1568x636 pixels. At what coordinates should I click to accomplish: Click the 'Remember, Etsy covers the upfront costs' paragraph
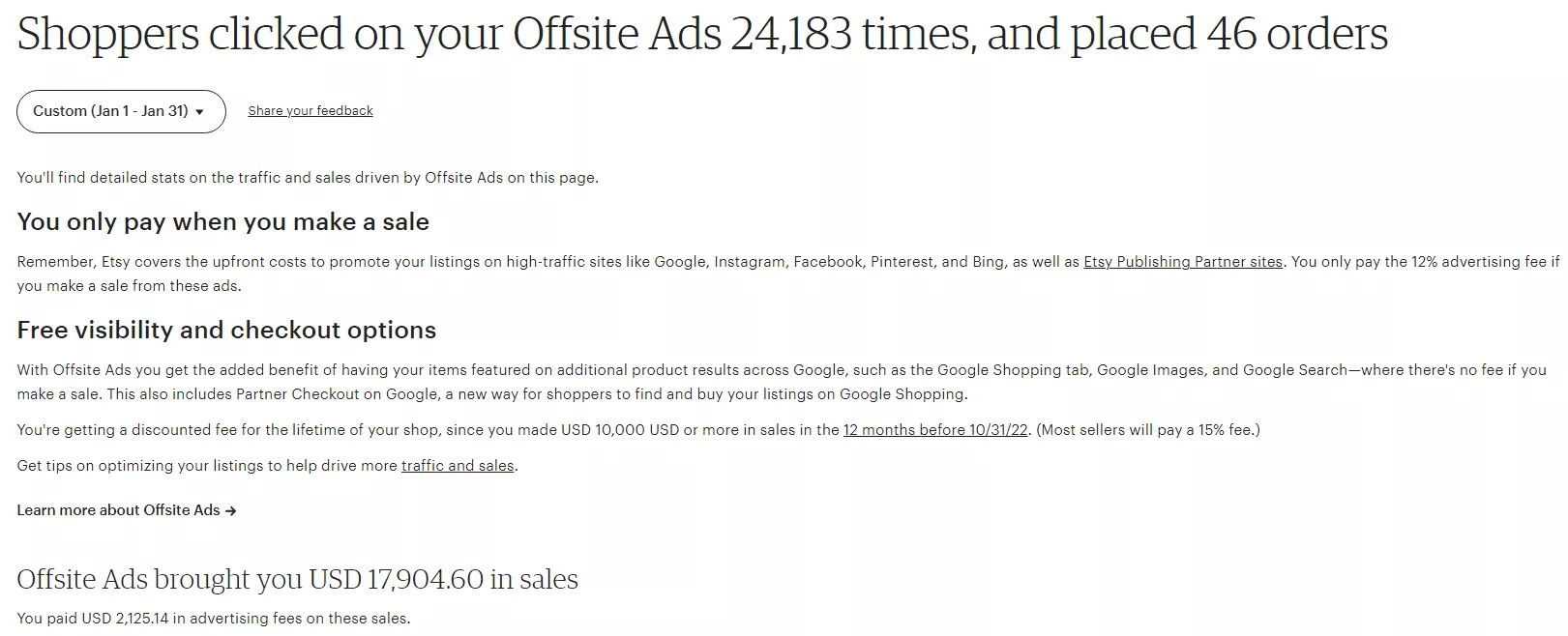pyautogui.click(x=788, y=274)
